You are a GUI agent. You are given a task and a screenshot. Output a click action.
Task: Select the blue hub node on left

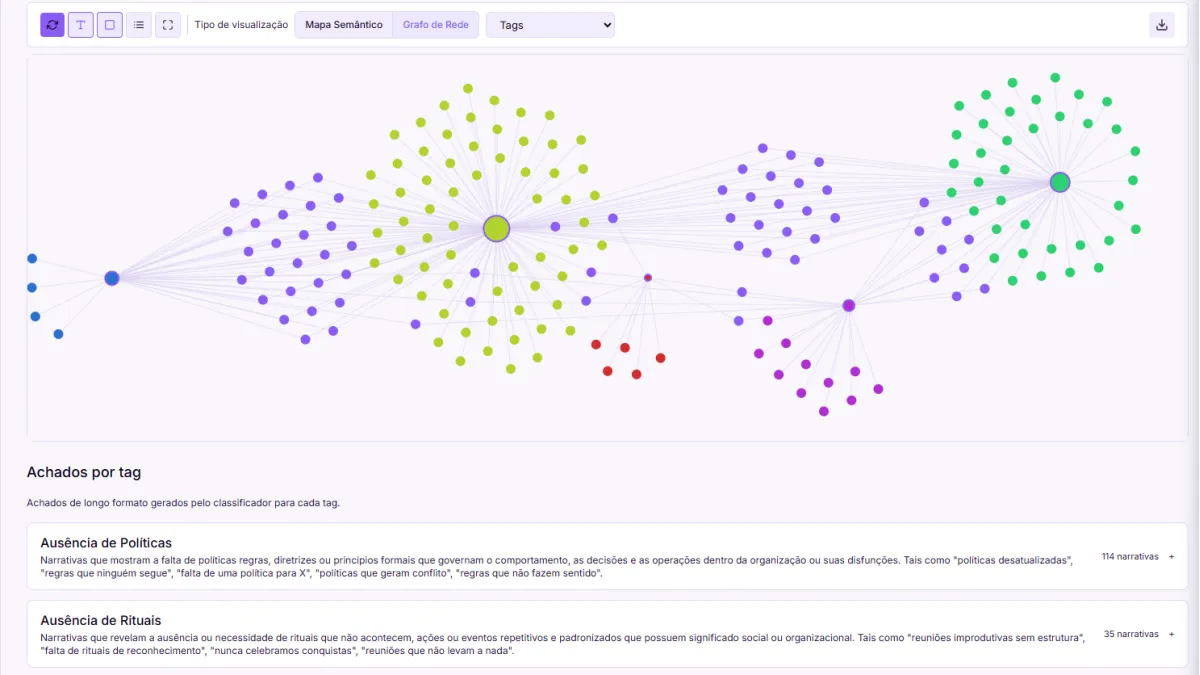pyautogui.click(x=112, y=278)
